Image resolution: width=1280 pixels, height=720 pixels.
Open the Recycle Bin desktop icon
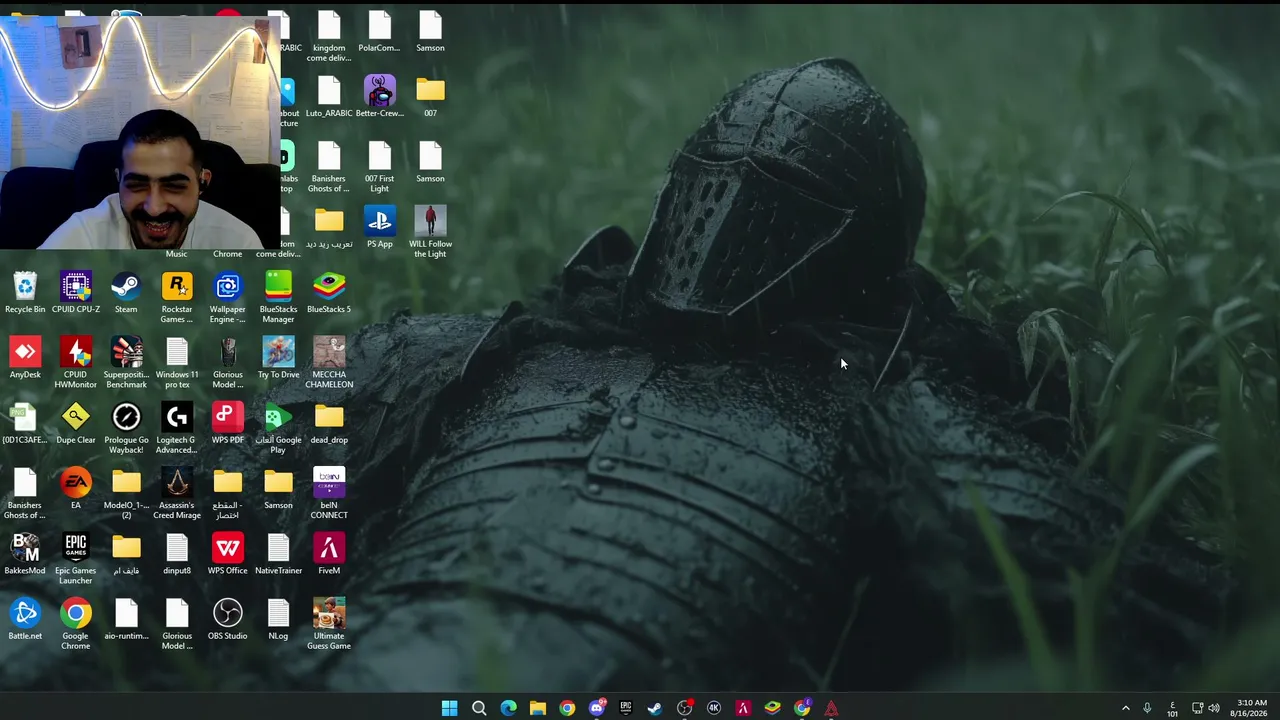(25, 292)
